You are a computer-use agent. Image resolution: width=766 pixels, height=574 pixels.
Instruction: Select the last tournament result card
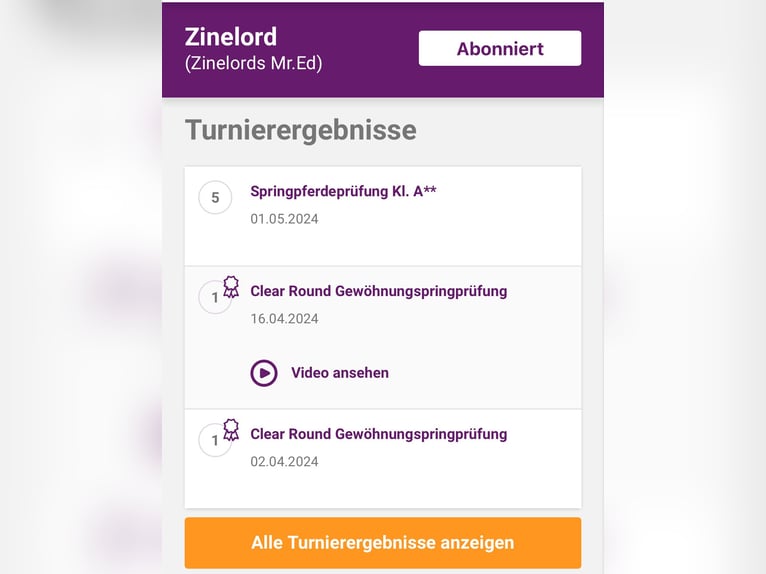pos(383,459)
